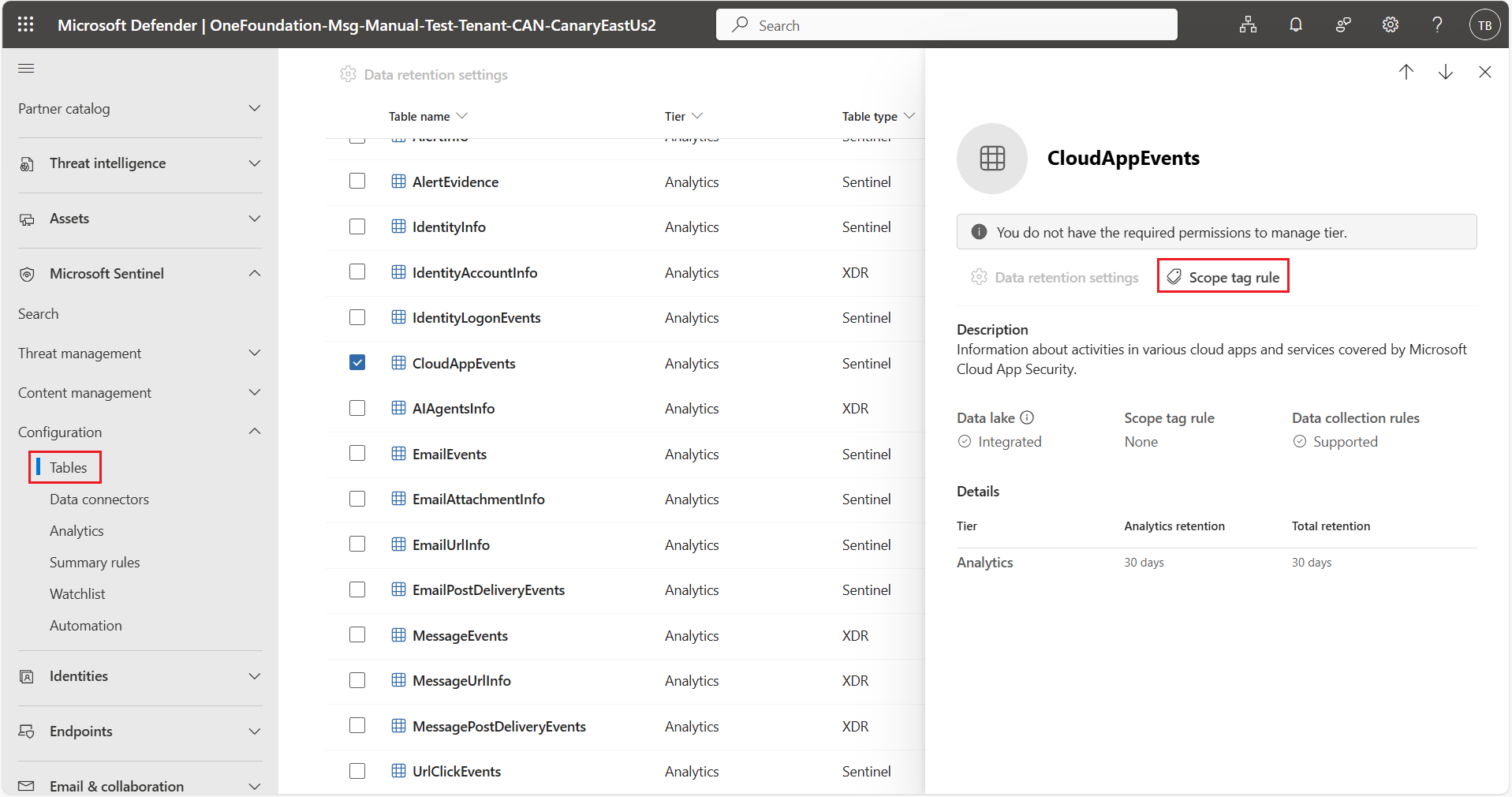Click the table icon next to IdentityInfo
Viewport: 1512px width, 797px height.
tap(399, 226)
